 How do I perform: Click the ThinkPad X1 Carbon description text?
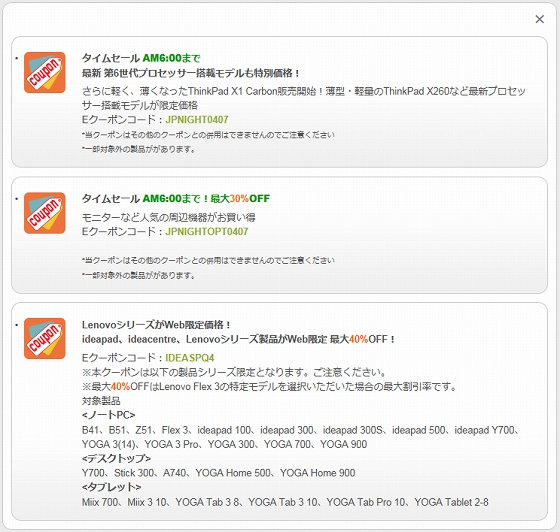click(304, 98)
